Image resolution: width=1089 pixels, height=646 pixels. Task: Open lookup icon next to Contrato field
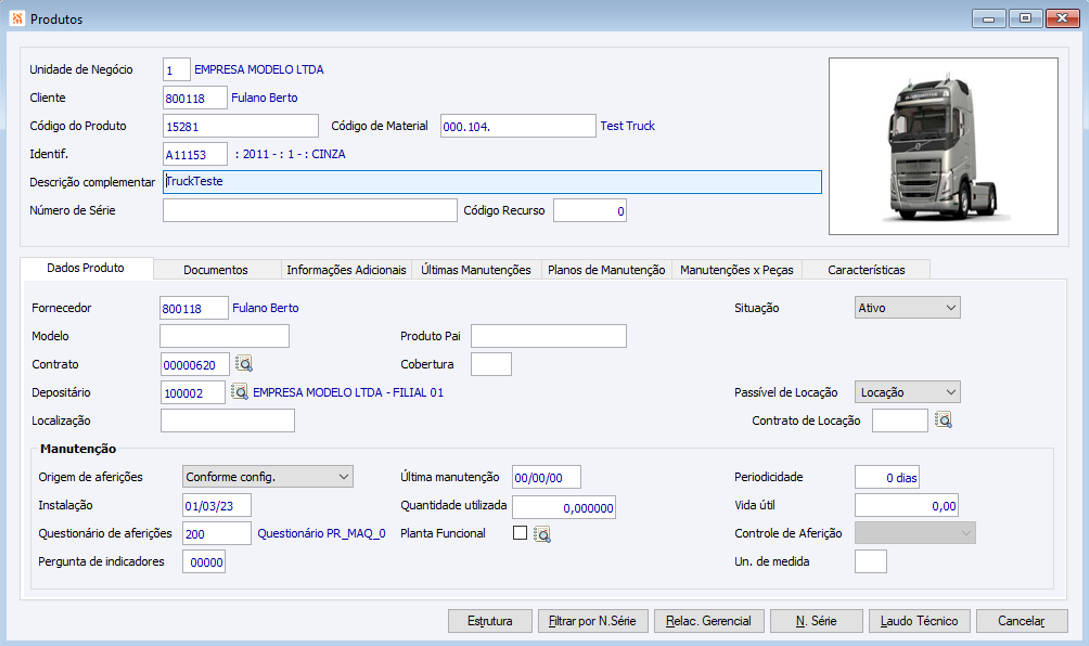coord(244,363)
